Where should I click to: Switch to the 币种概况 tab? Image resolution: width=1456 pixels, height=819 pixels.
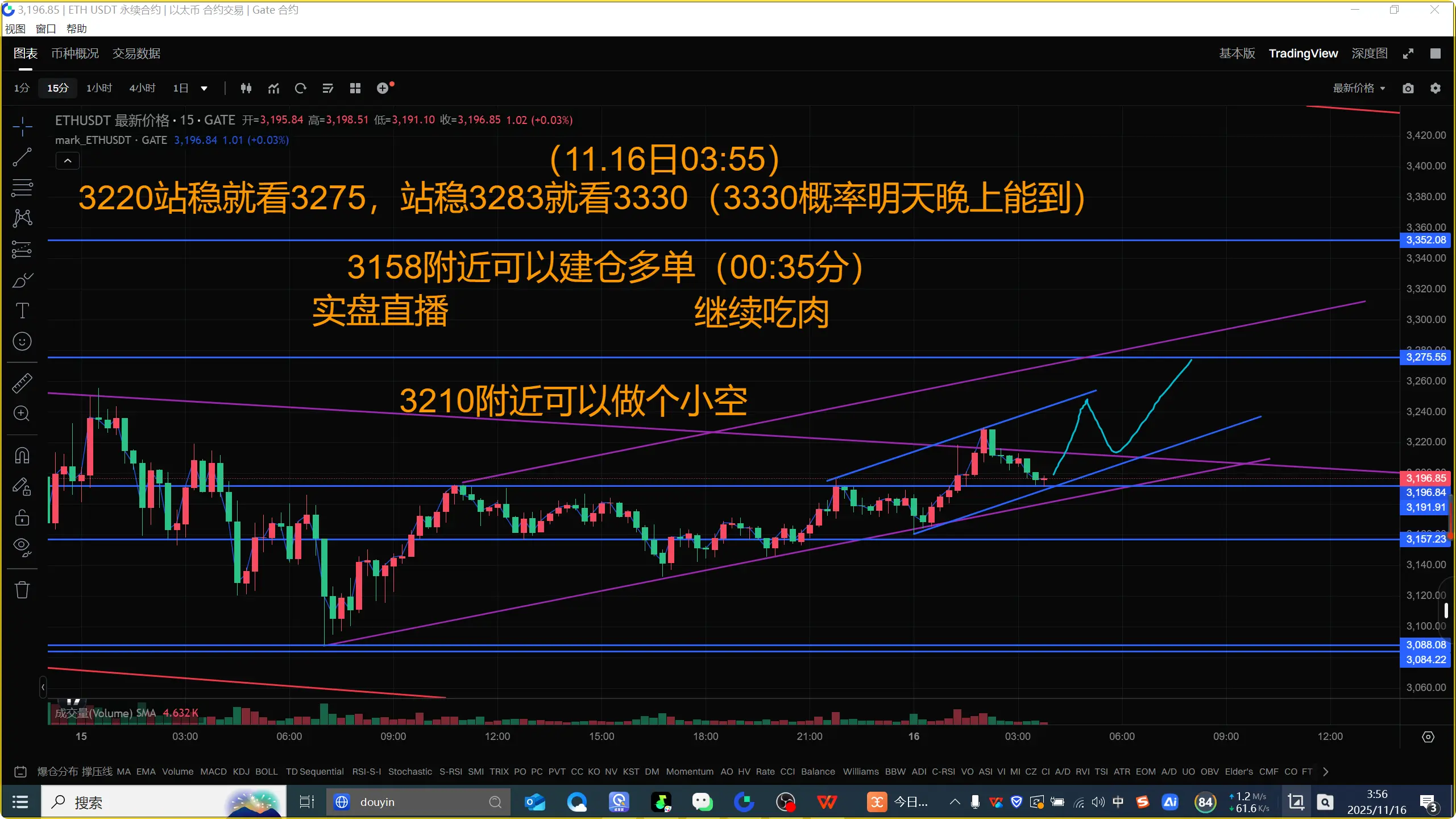pyautogui.click(x=75, y=53)
